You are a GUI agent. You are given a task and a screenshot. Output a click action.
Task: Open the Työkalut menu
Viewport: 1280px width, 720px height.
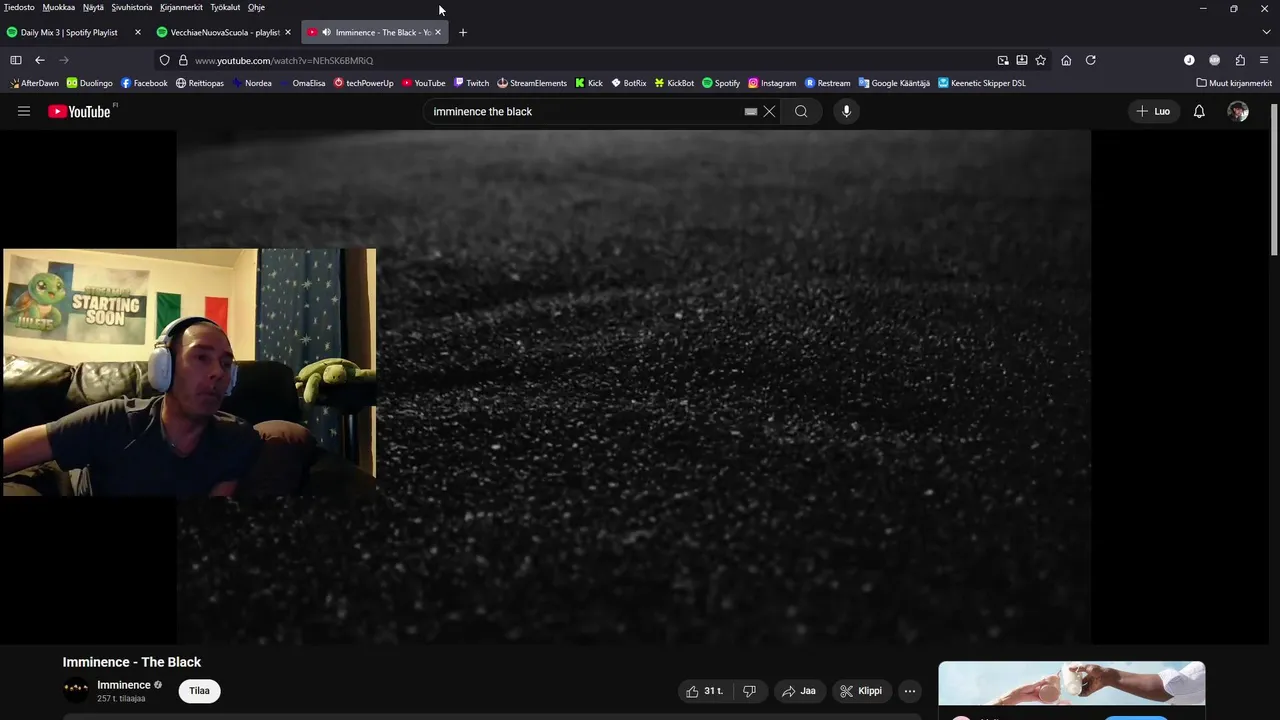[225, 7]
